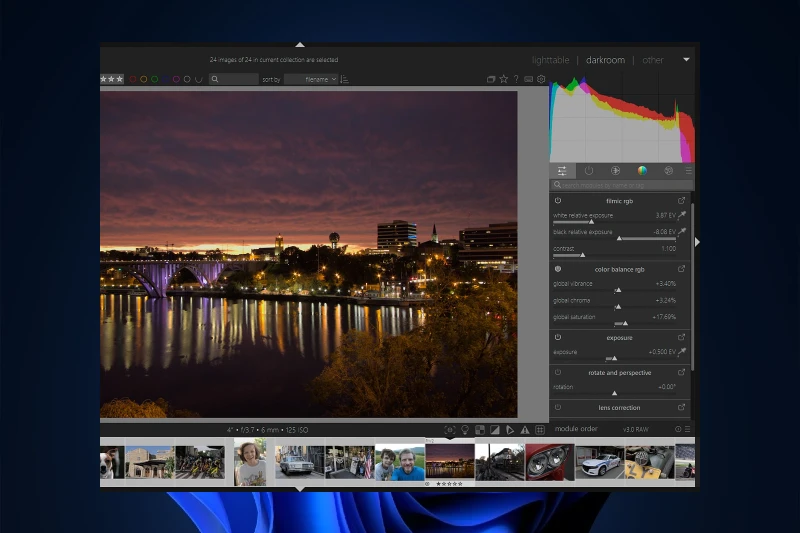Collapse the rotate and perspective module header
The width and height of the screenshot is (800, 533).
coord(619,373)
